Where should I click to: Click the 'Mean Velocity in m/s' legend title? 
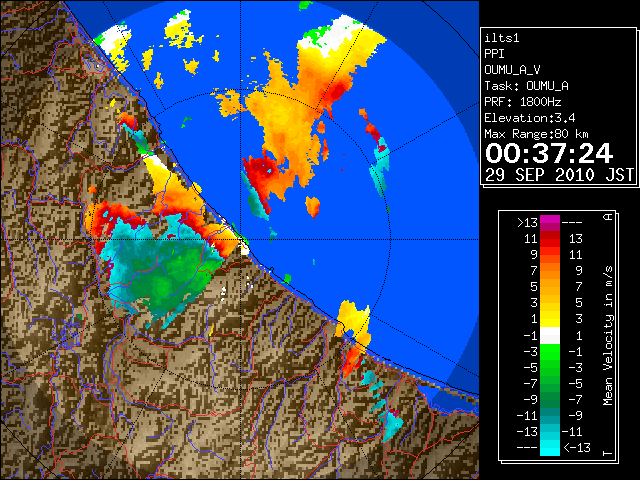coord(608,336)
